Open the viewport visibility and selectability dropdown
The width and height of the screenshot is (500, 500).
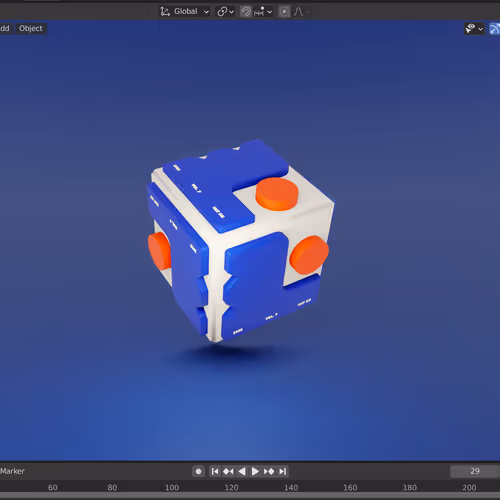(474, 29)
